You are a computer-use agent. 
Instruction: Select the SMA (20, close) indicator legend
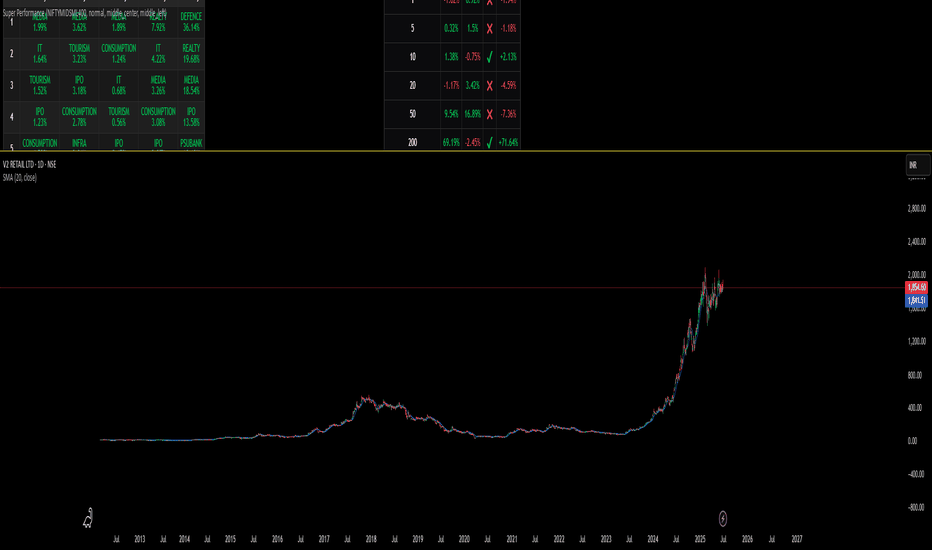click(x=20, y=178)
